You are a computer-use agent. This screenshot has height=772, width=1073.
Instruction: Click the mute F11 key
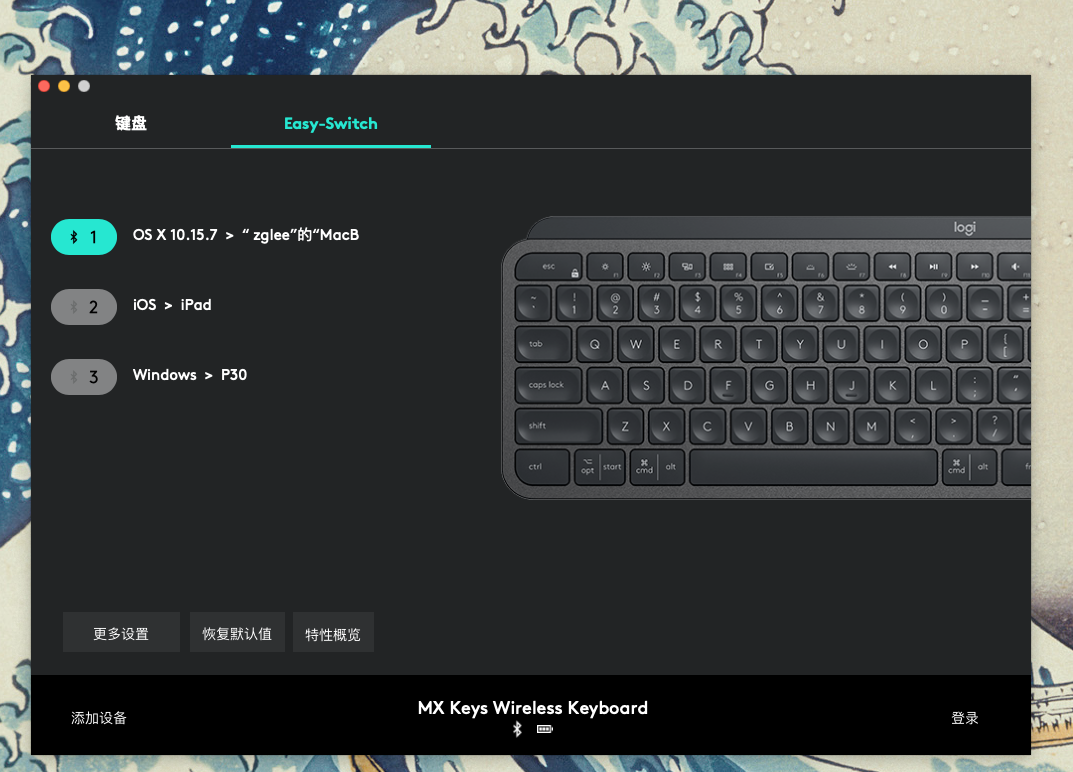coord(1014,266)
